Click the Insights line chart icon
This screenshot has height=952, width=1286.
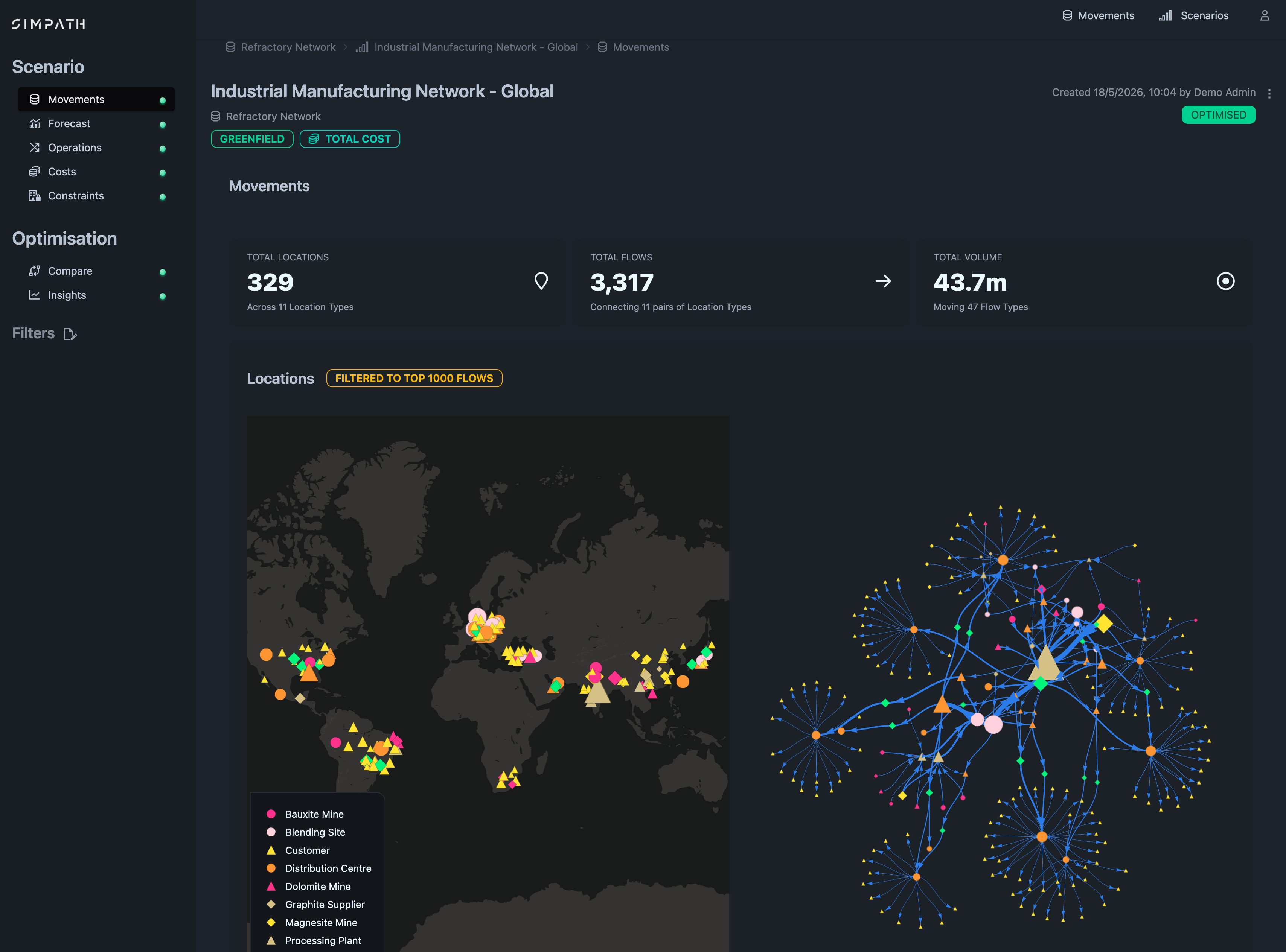coord(35,295)
